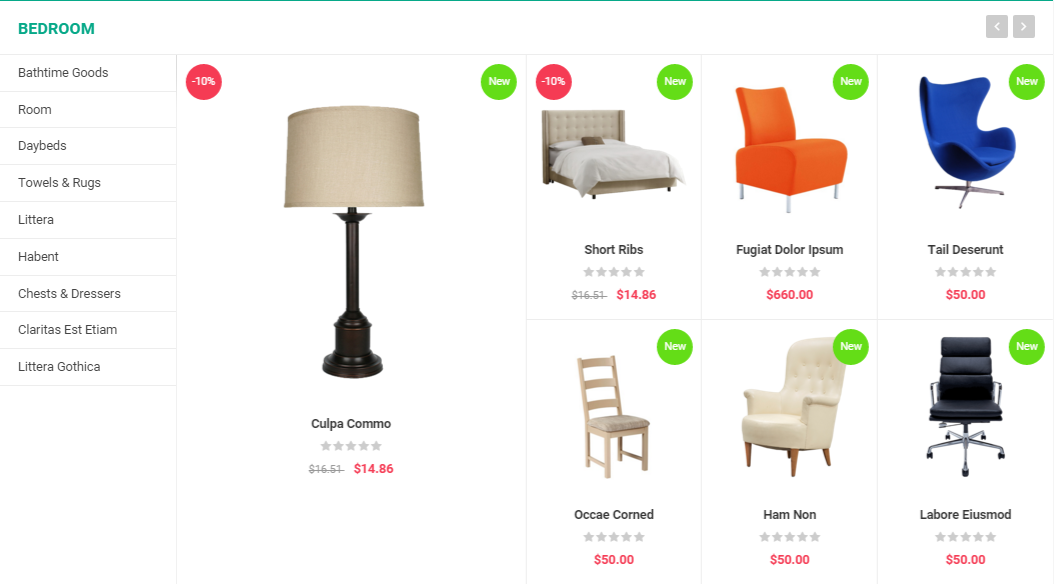View the Culpa Commo lamp image
The height and width of the screenshot is (584, 1054).
[x=354, y=242]
